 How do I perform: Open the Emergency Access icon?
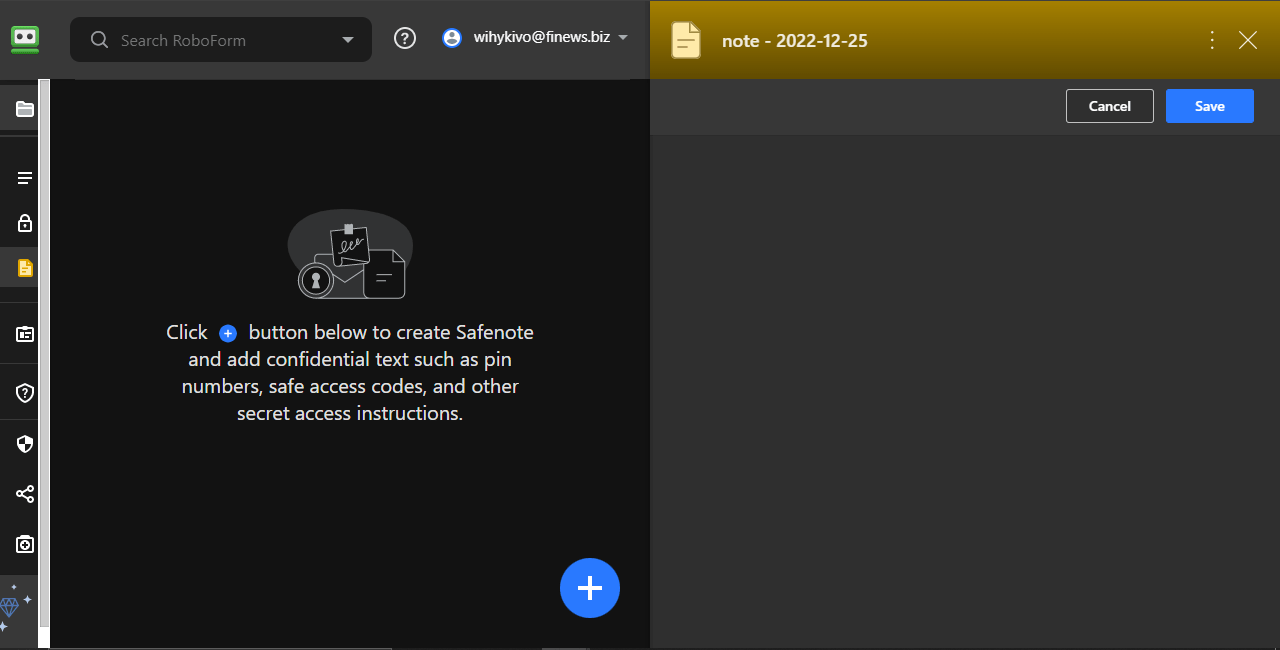[x=23, y=543]
